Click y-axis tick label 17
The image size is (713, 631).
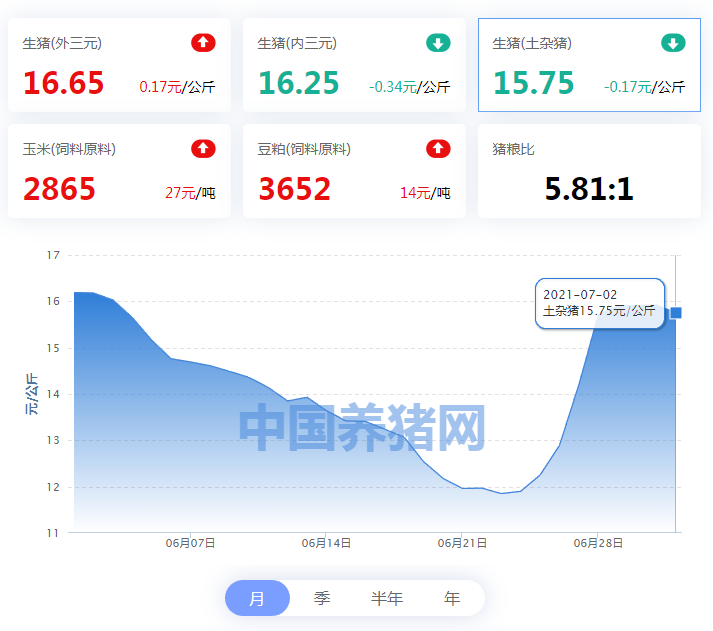click(53, 255)
